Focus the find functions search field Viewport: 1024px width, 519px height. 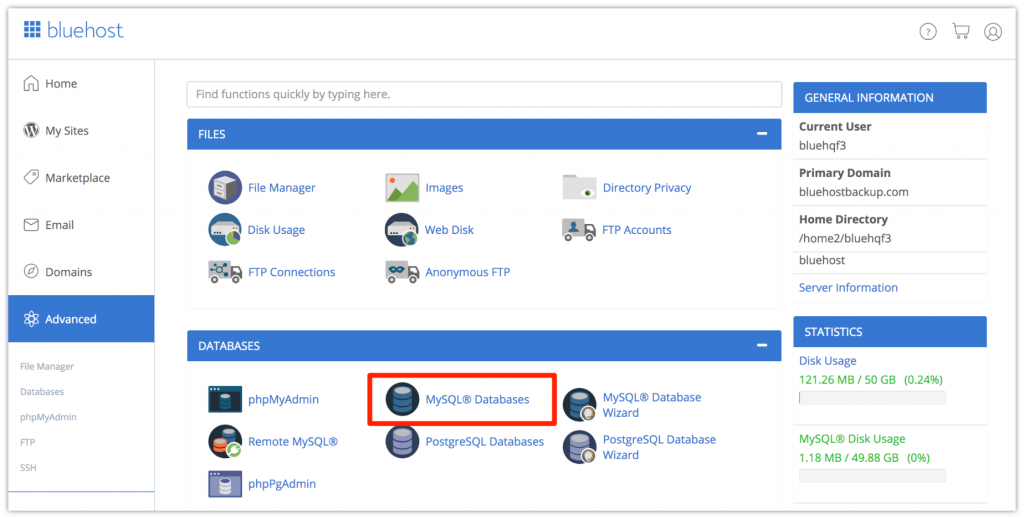pos(484,95)
